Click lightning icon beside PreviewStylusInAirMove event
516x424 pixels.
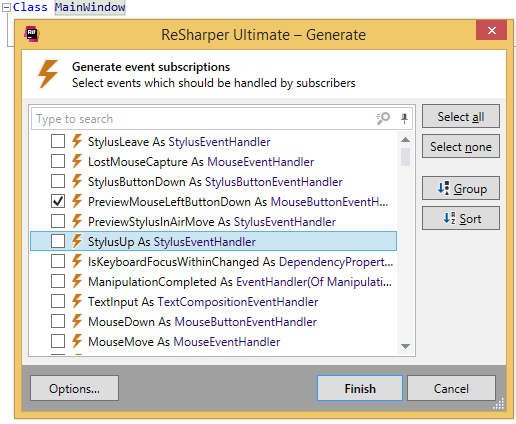77,221
